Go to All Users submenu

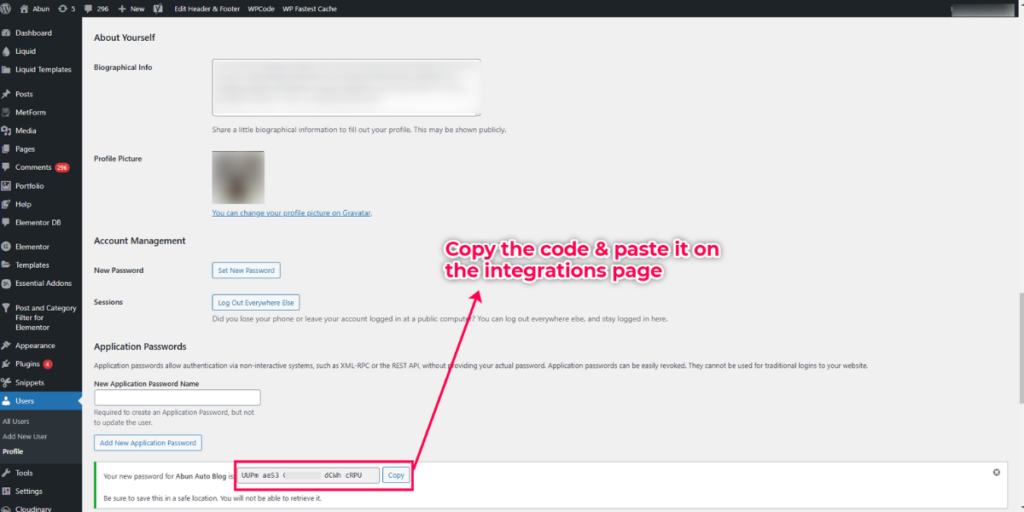(x=16, y=422)
